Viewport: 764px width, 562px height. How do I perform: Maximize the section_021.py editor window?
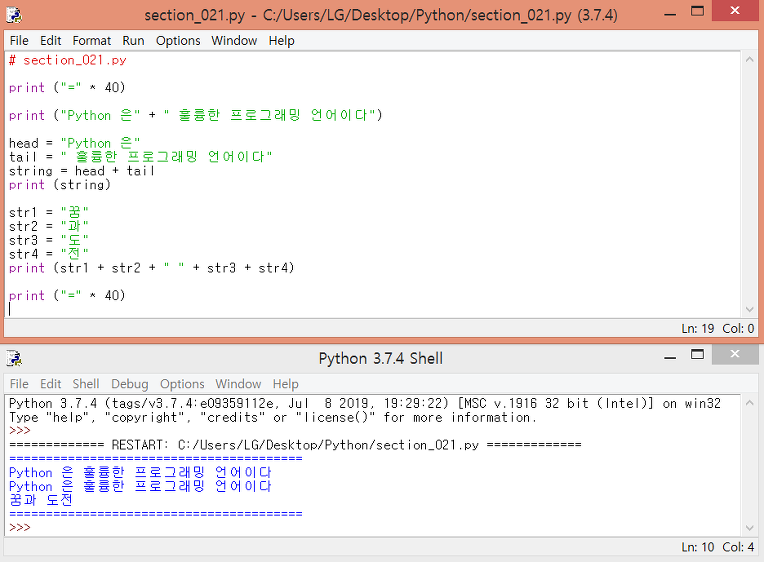click(698, 12)
